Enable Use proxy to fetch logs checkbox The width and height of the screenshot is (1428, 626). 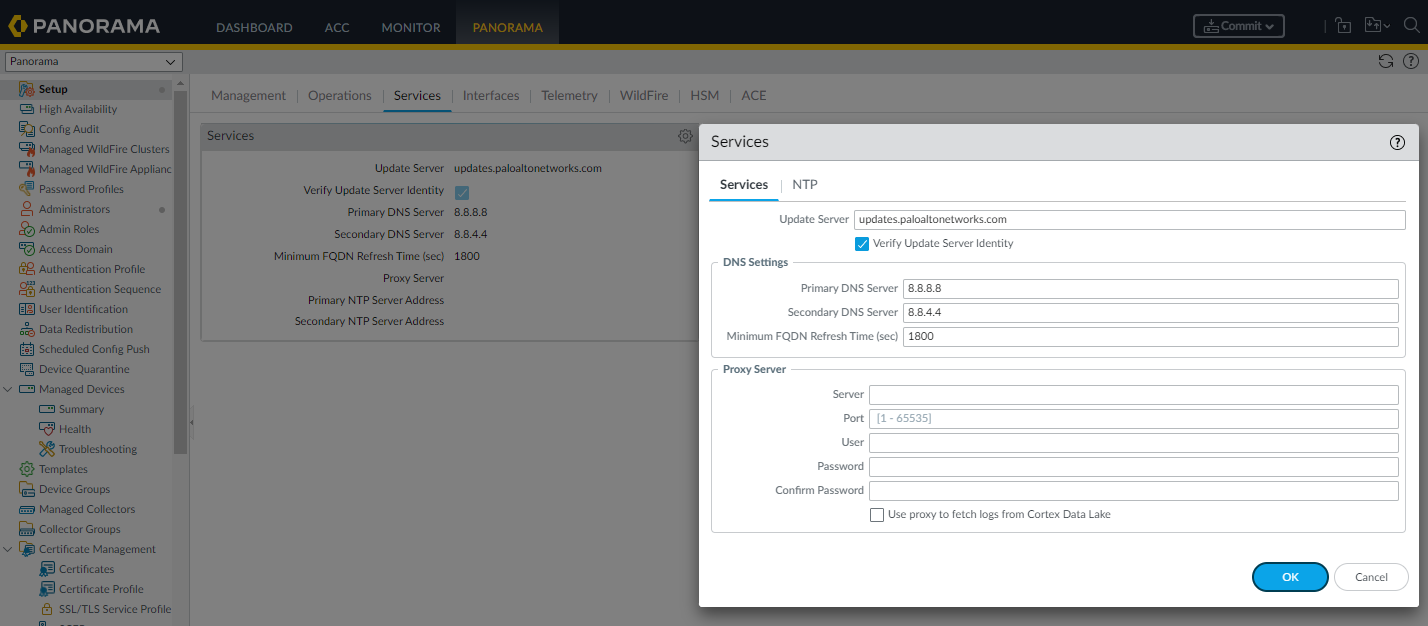pos(877,515)
